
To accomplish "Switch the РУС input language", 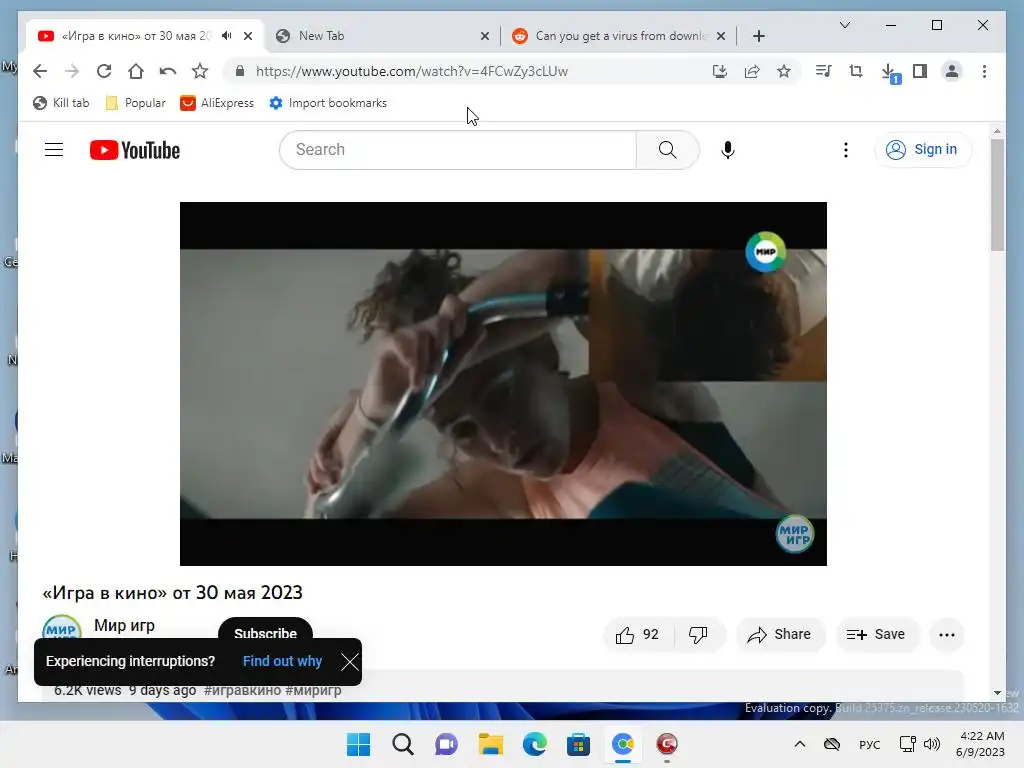I will click(869, 744).
